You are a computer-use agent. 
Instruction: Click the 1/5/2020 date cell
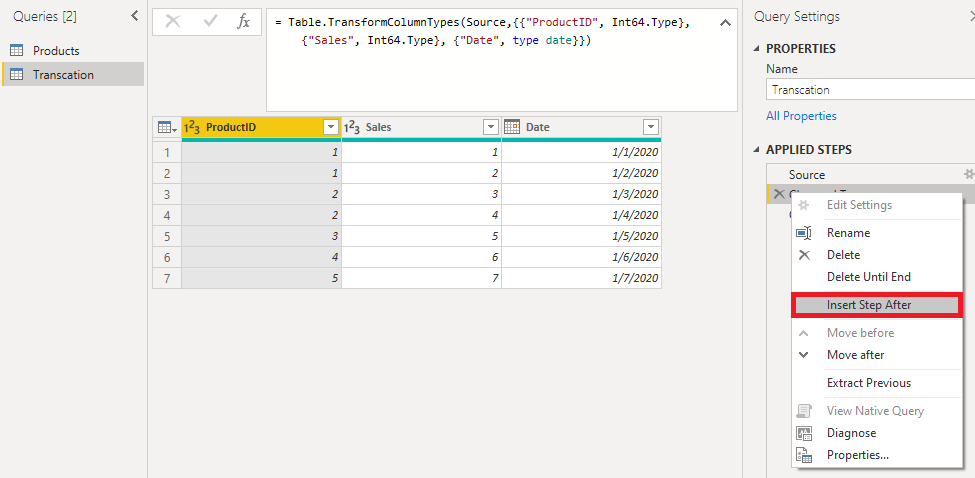pos(581,236)
